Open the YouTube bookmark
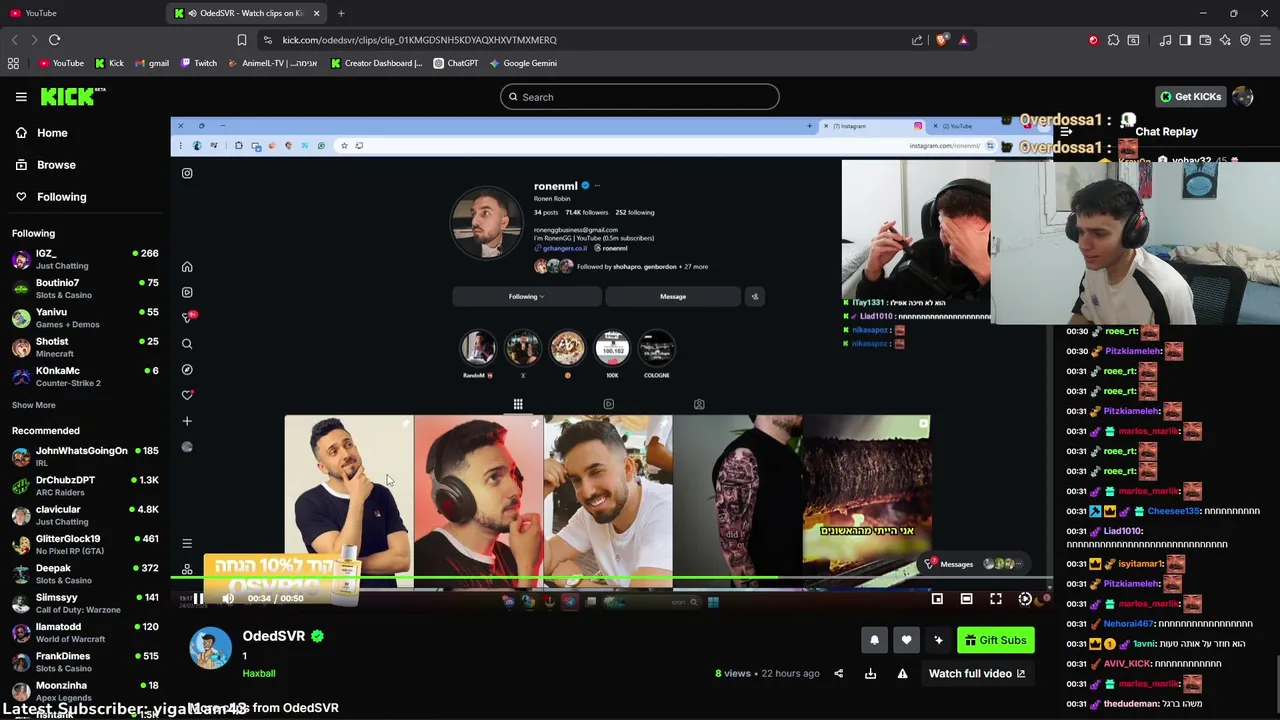The width and height of the screenshot is (1280, 720). coord(61,63)
